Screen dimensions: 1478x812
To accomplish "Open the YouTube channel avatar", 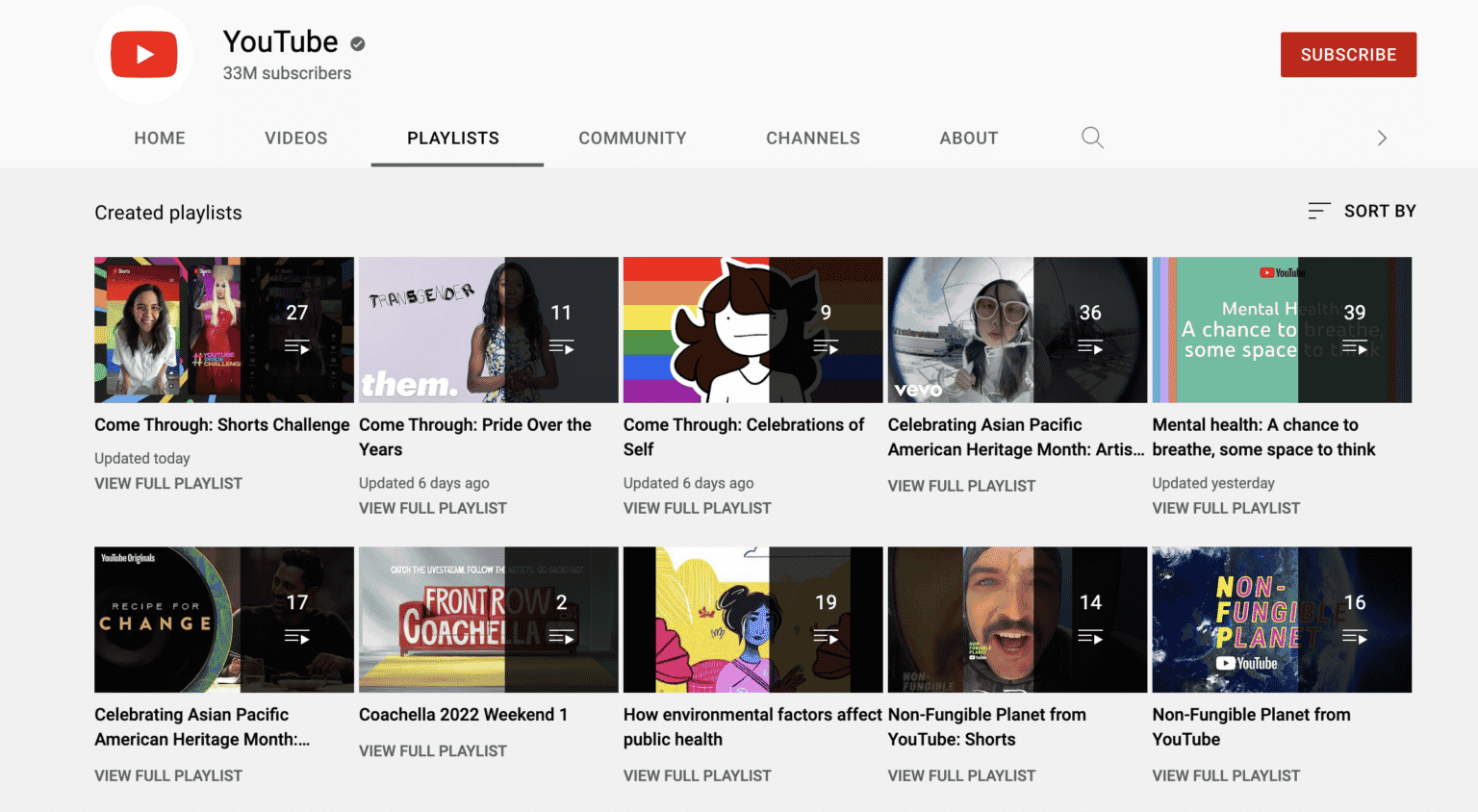I will point(143,55).
